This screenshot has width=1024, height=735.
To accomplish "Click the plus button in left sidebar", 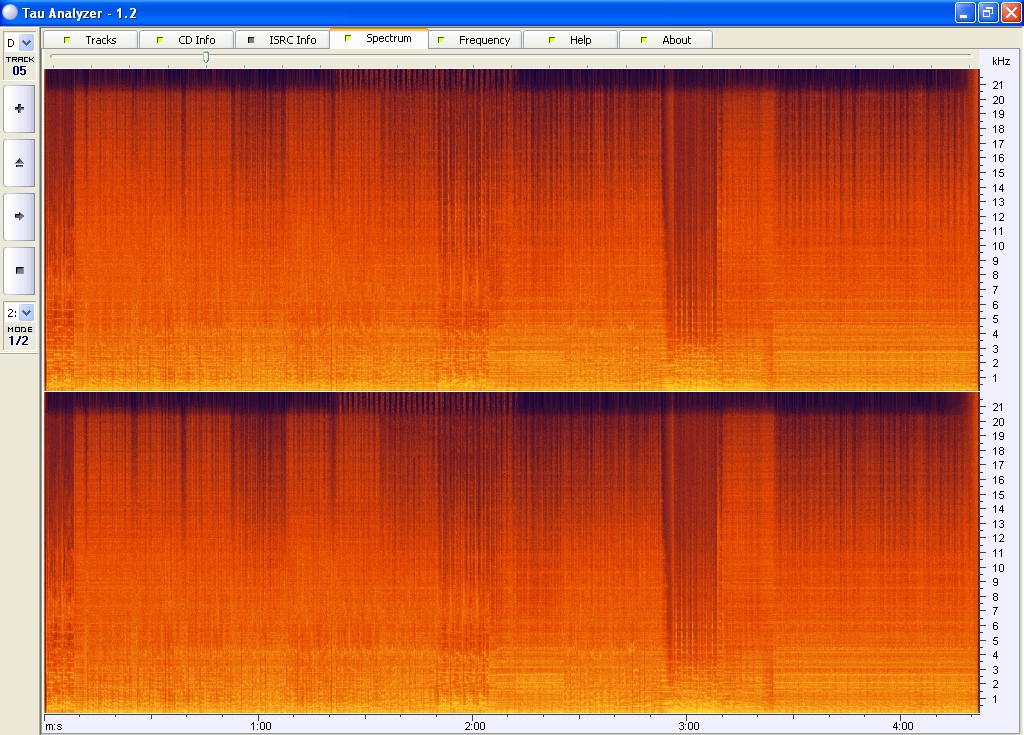I will [x=19, y=108].
